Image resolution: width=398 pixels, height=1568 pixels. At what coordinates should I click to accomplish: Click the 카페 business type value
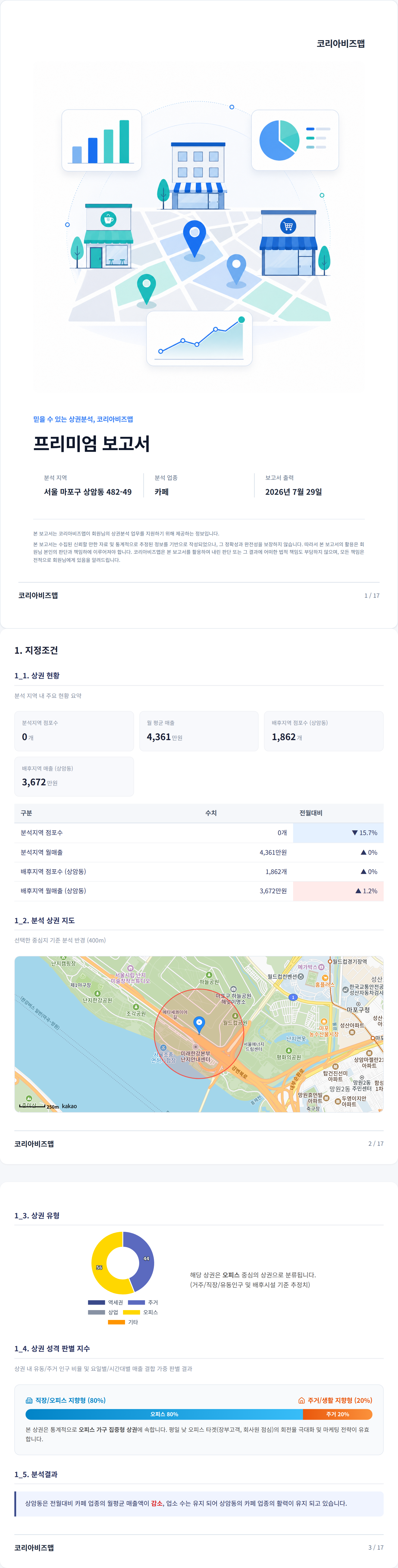tap(162, 492)
